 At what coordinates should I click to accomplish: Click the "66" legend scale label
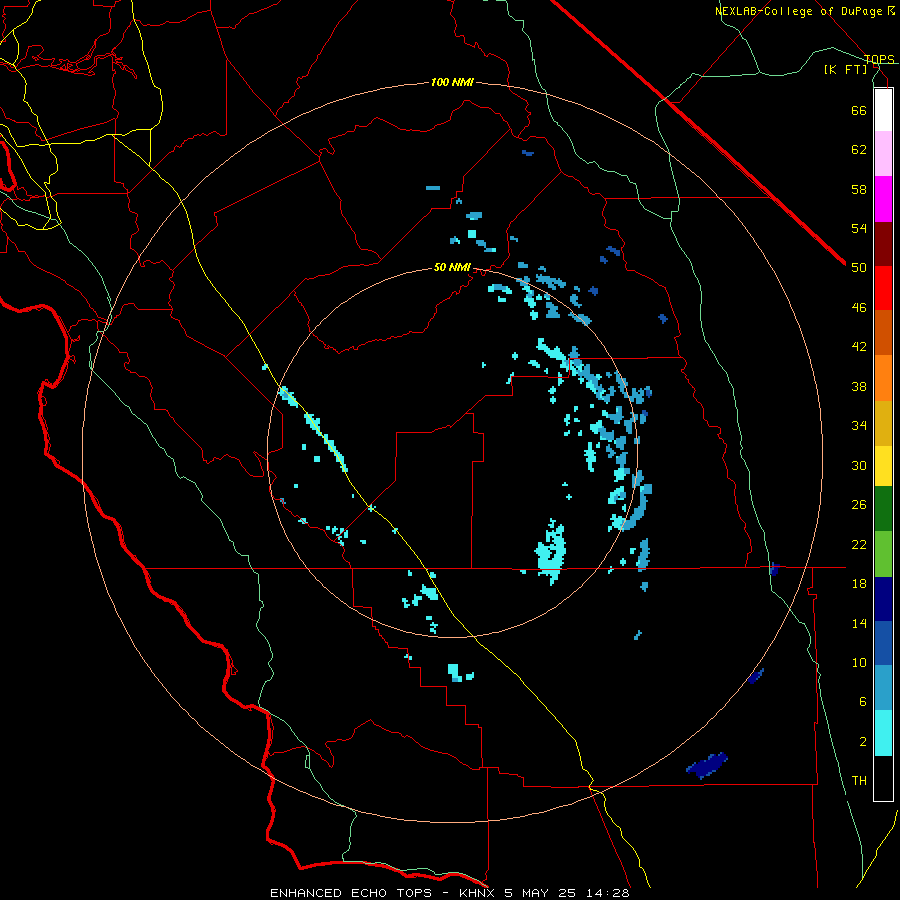pyautogui.click(x=859, y=110)
